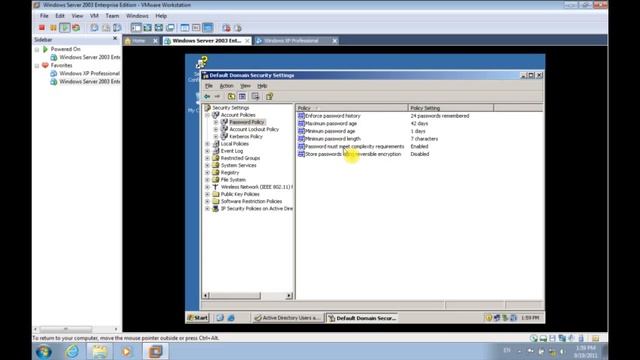This screenshot has width=640, height=360.
Task: Expand the Local Policies node
Action: [207, 144]
